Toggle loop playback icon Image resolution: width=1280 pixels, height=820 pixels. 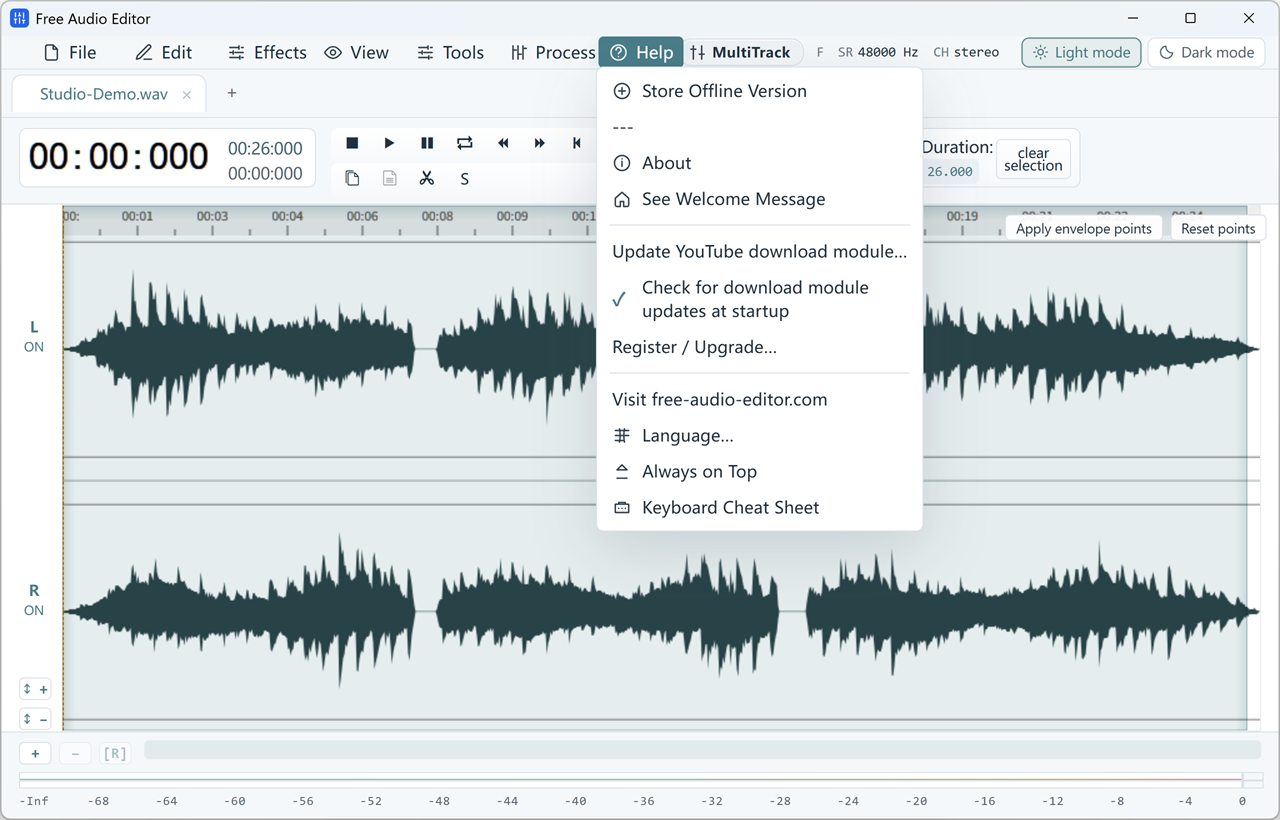click(465, 143)
